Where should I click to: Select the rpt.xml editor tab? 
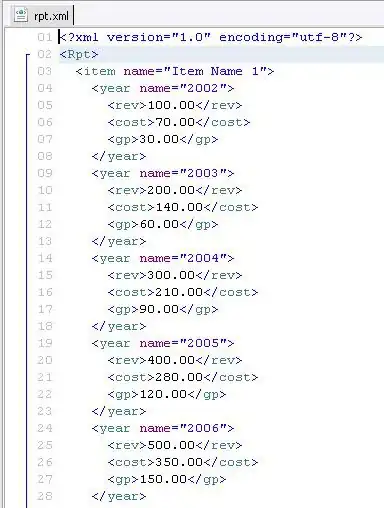(x=42, y=15)
